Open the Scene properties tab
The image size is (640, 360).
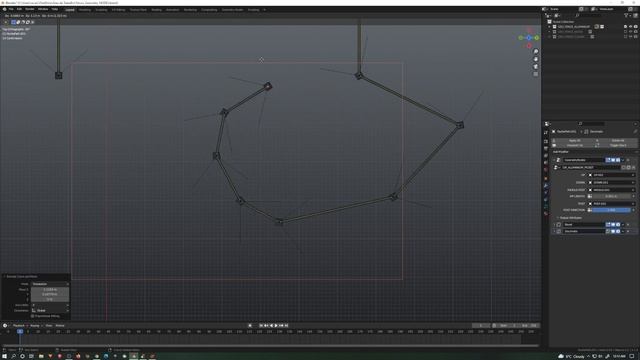[x=546, y=163]
